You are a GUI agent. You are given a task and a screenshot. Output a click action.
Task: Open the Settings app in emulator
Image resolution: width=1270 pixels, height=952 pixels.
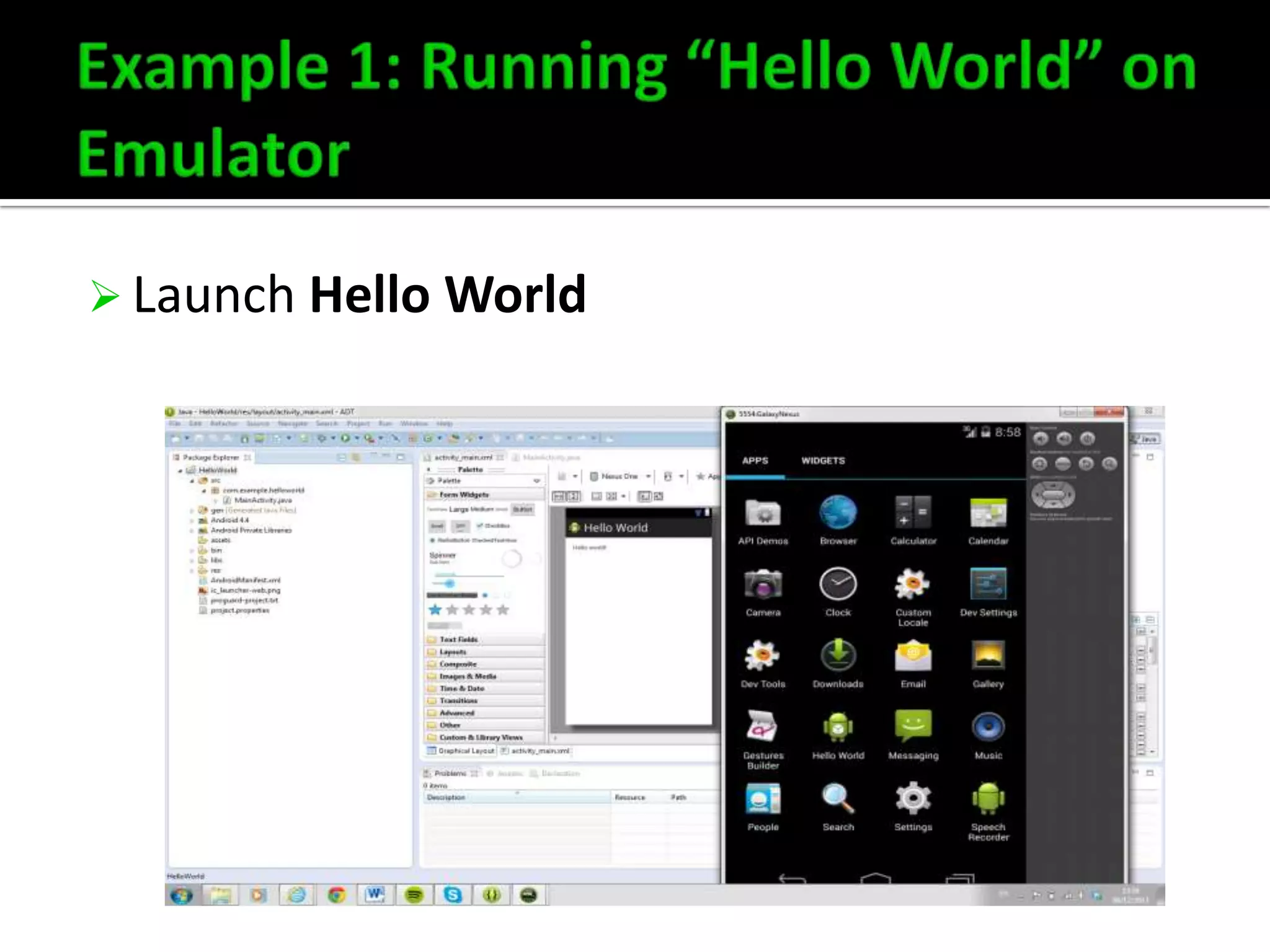pos(913,807)
